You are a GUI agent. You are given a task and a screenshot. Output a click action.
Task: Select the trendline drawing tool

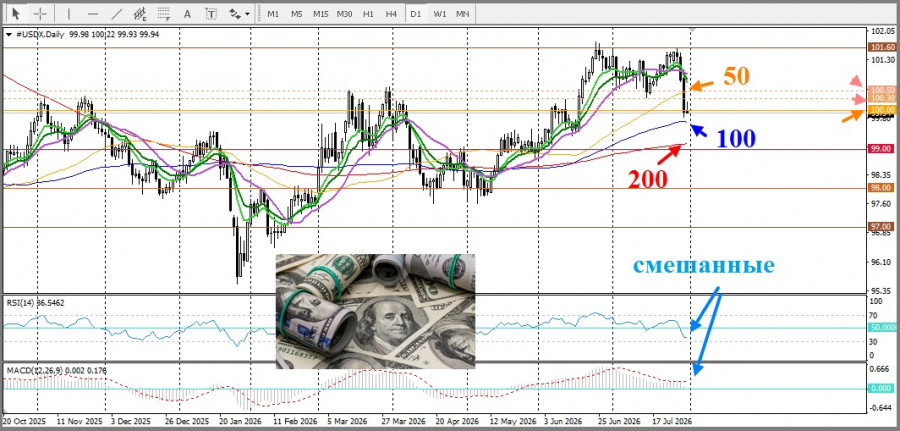tap(117, 13)
